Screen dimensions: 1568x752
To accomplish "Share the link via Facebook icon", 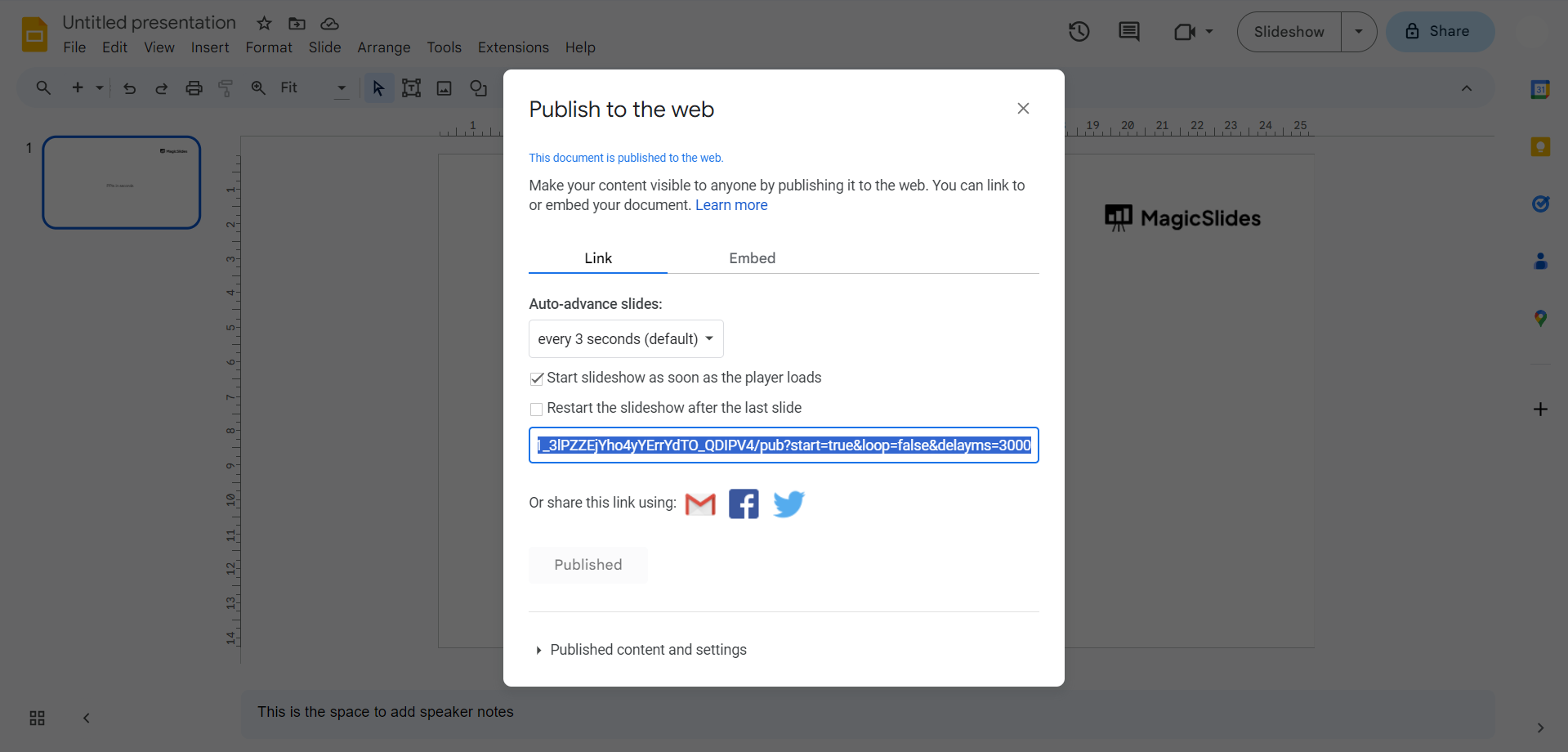I will click(744, 504).
